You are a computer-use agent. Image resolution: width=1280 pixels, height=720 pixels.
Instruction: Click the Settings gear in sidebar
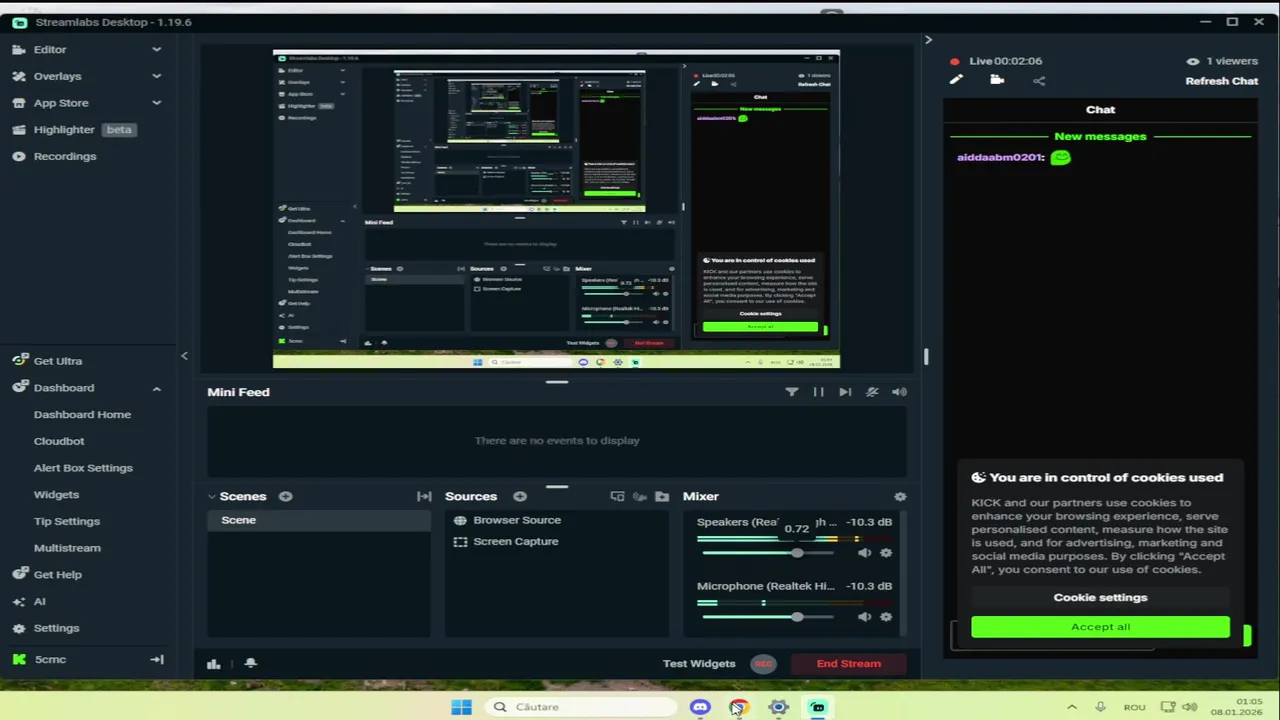[19, 628]
